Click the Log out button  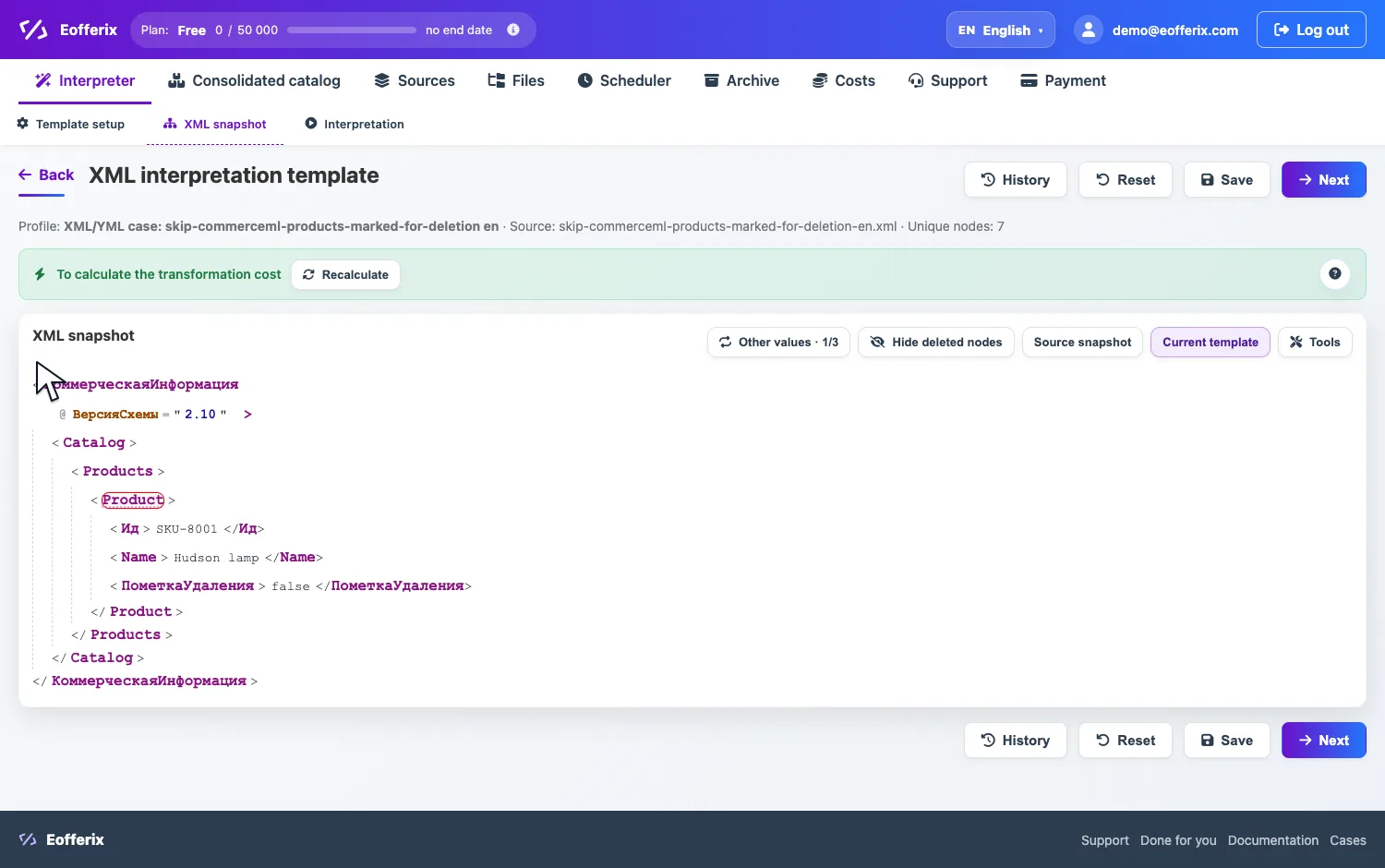pos(1311,30)
